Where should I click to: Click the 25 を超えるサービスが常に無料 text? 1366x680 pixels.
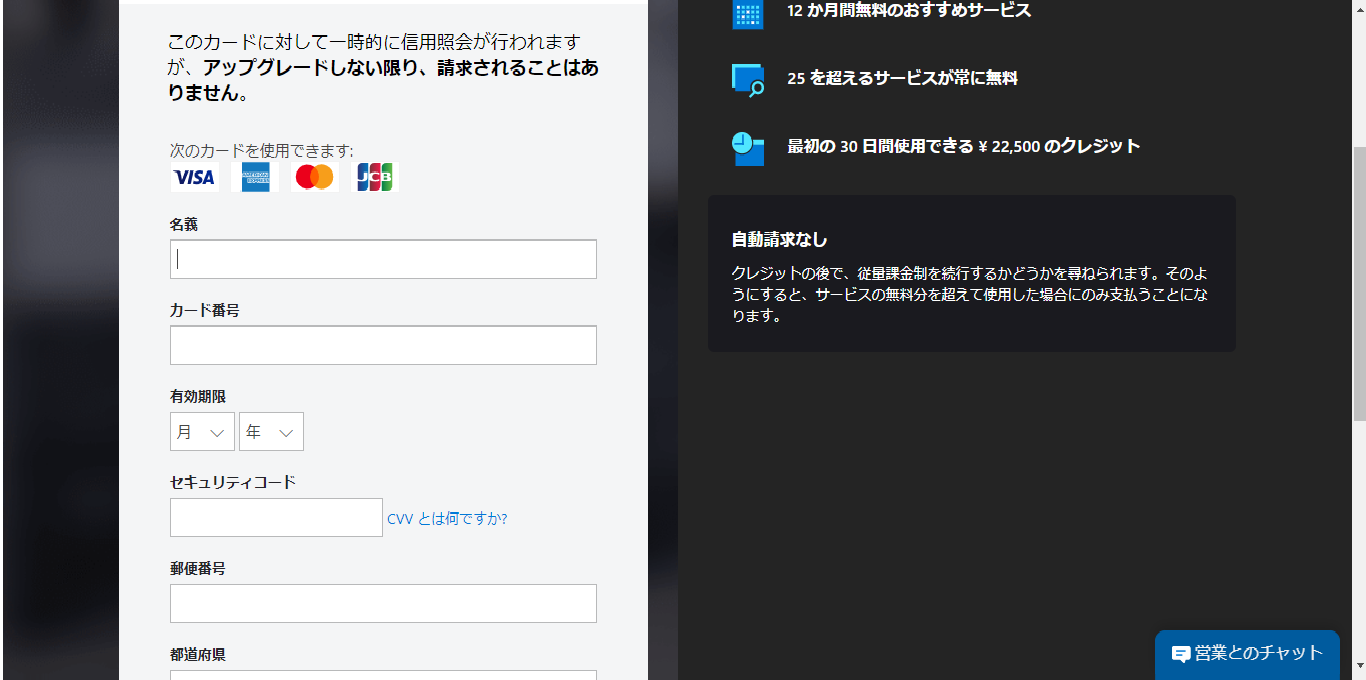click(902, 78)
